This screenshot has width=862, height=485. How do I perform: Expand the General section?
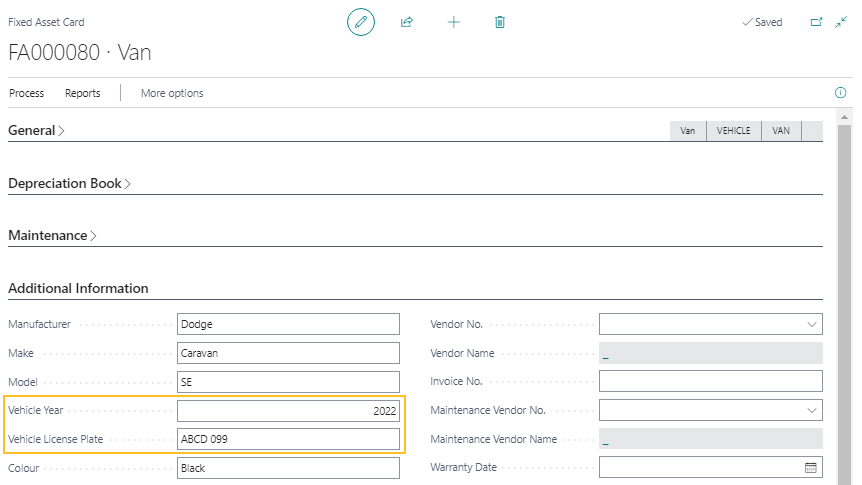click(x=36, y=130)
